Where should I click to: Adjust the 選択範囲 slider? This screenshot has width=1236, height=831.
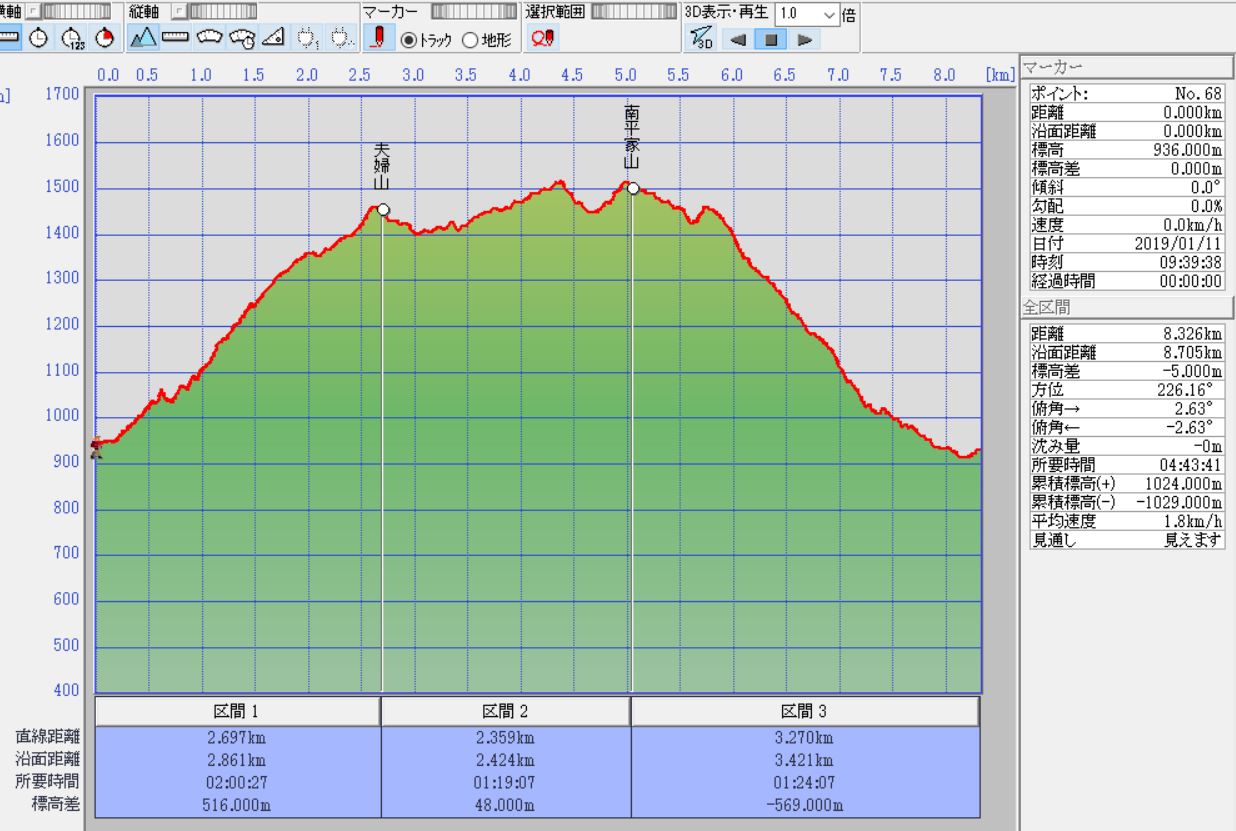(634, 11)
